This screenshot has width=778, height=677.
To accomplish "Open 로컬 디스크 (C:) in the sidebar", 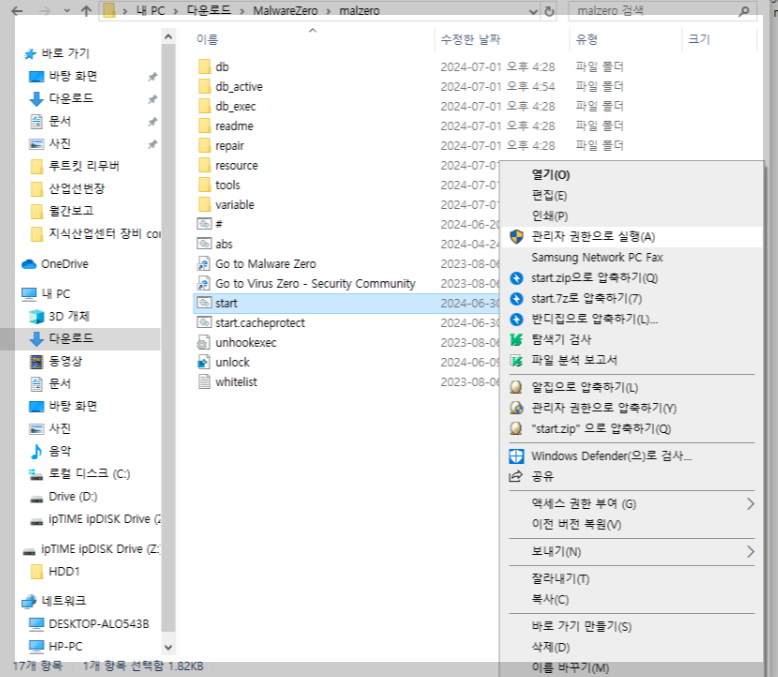I will [89, 474].
